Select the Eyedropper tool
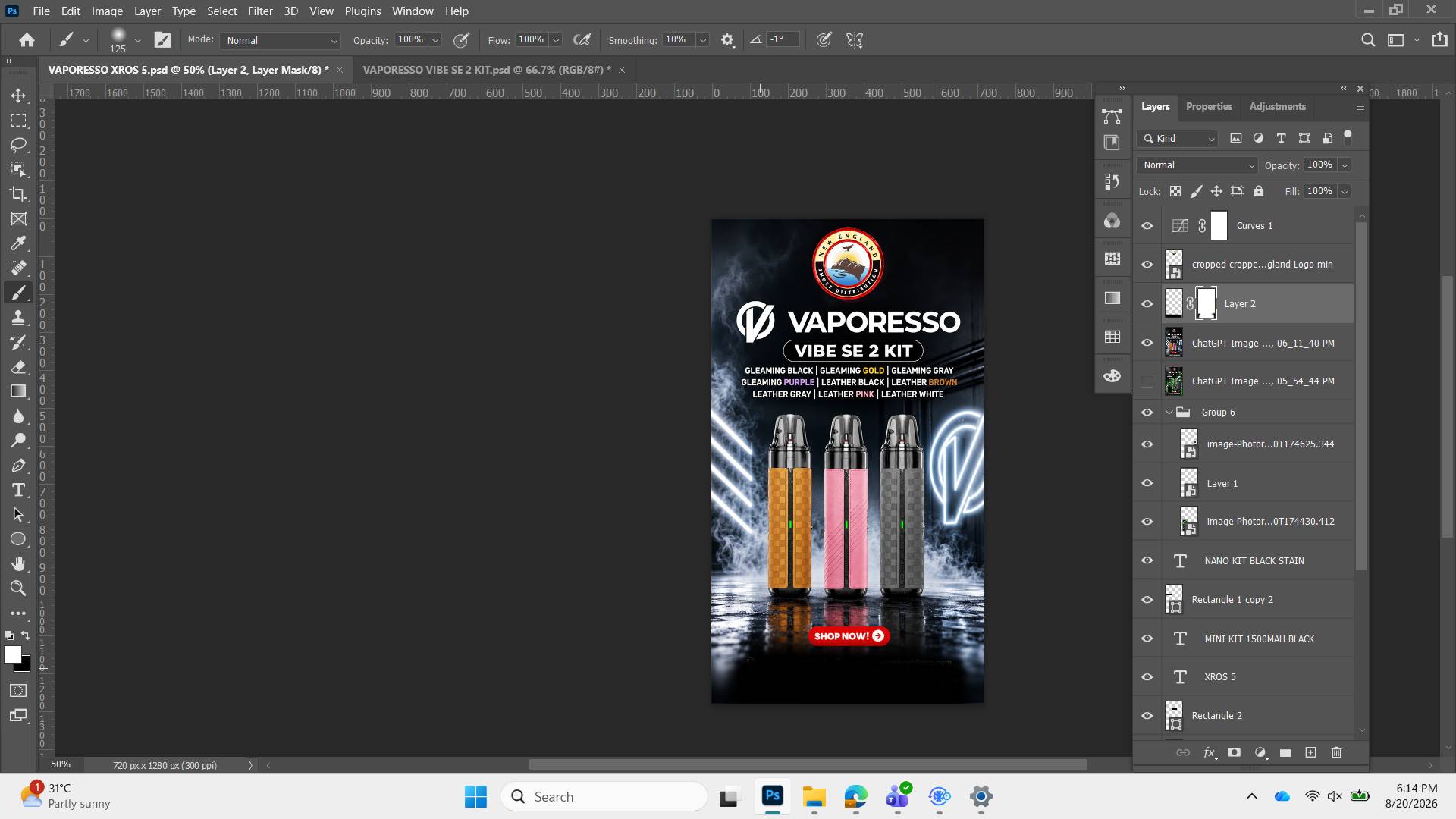Viewport: 1456px width, 819px height. [18, 243]
